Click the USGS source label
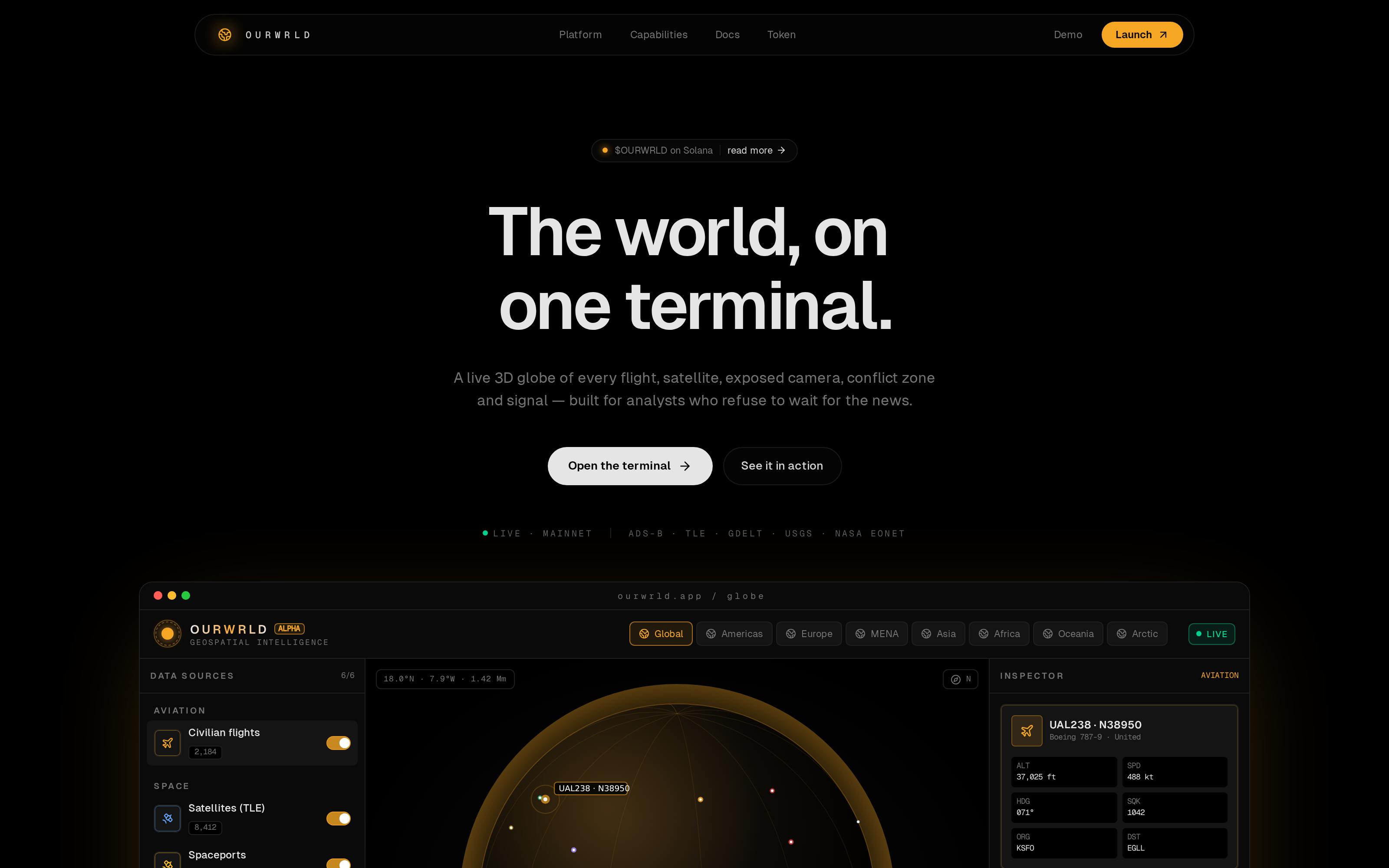Screen dimensions: 1389x868 [798, 533]
